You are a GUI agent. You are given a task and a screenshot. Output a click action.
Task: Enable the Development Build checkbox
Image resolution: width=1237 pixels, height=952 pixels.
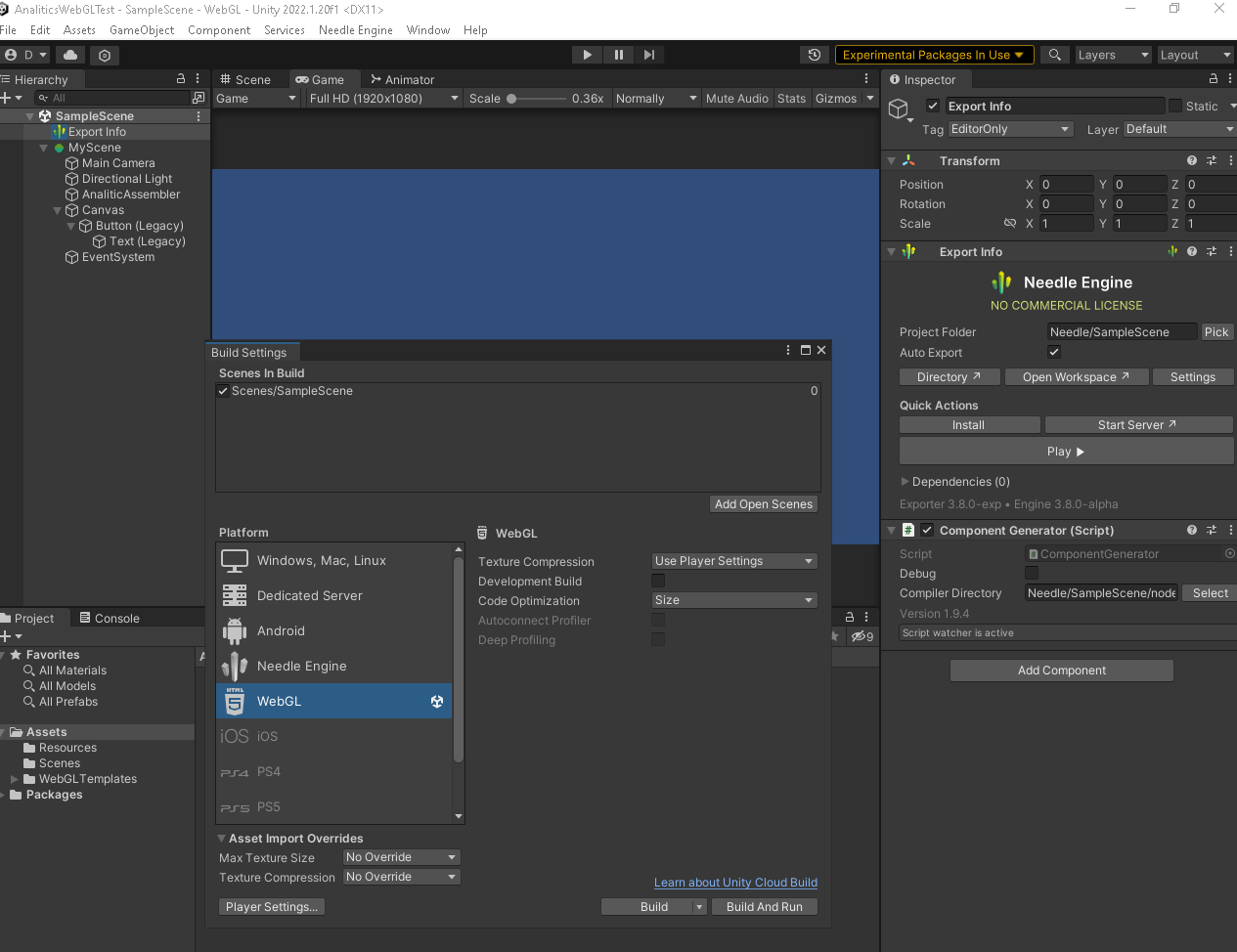pyautogui.click(x=658, y=581)
